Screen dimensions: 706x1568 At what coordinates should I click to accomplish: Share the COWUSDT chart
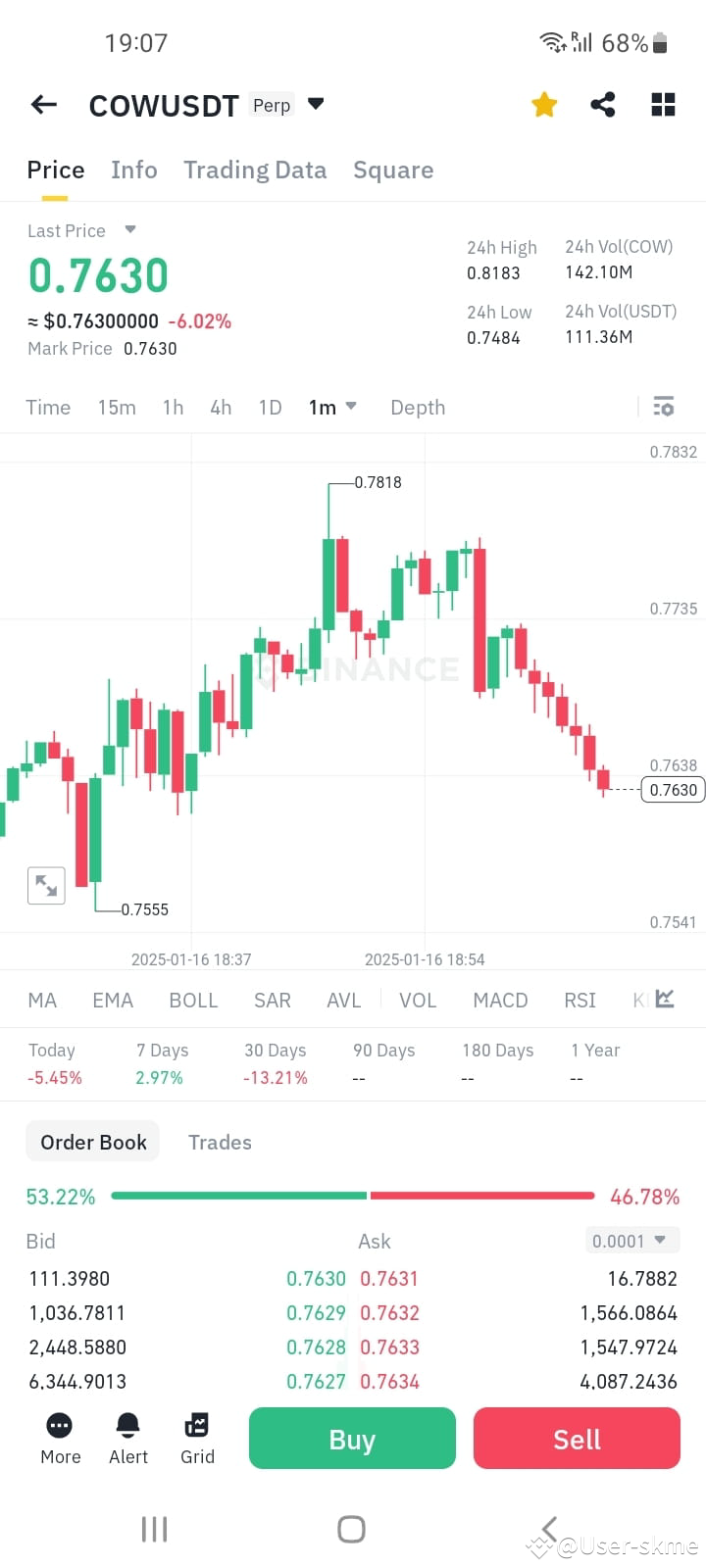point(603,105)
